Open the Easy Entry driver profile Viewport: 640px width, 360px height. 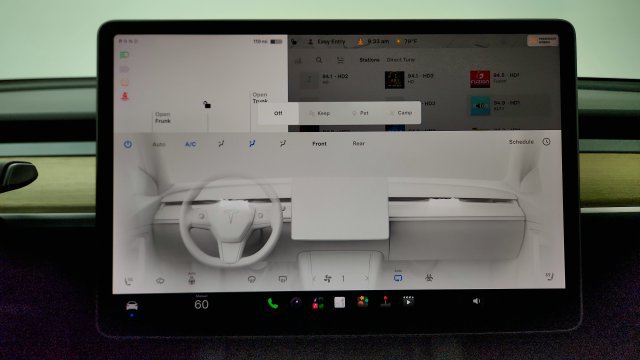coord(327,42)
